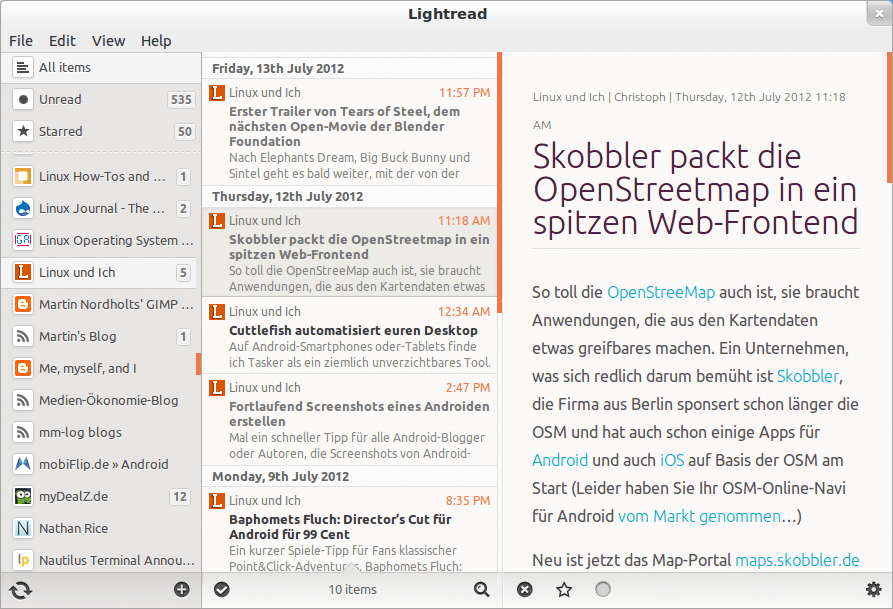Click the All items list icon
The width and height of the screenshot is (893, 609).
pos(20,68)
